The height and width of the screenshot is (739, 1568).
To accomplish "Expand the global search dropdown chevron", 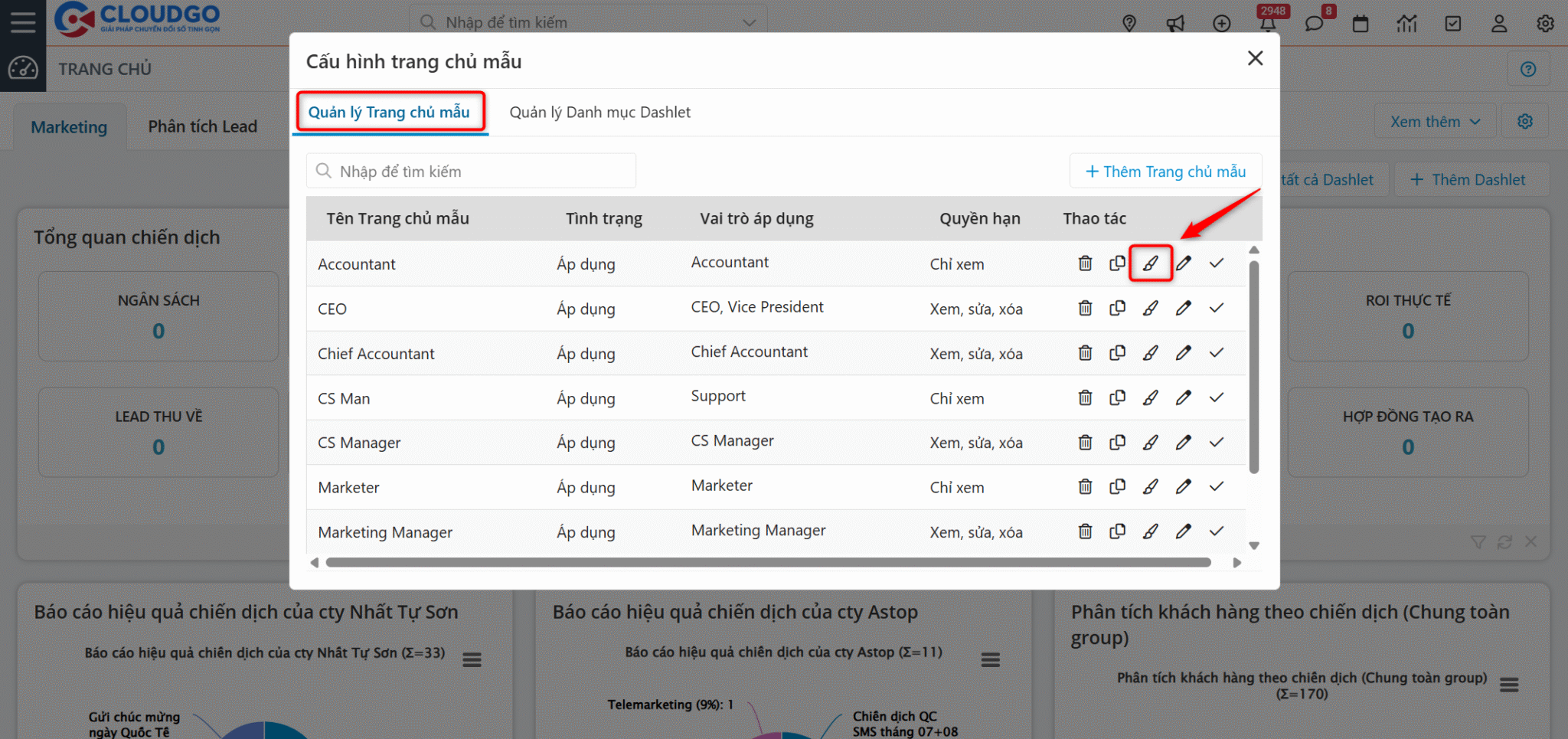I will (x=750, y=23).
